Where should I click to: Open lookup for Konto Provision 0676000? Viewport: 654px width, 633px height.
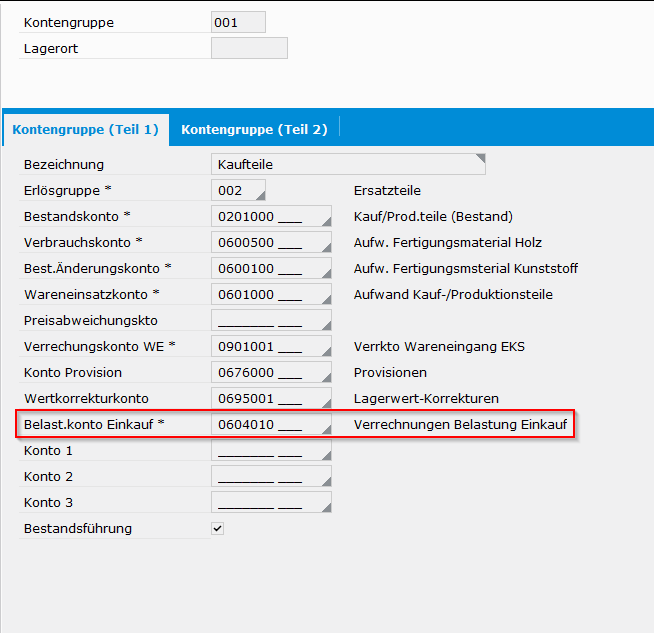(327, 377)
